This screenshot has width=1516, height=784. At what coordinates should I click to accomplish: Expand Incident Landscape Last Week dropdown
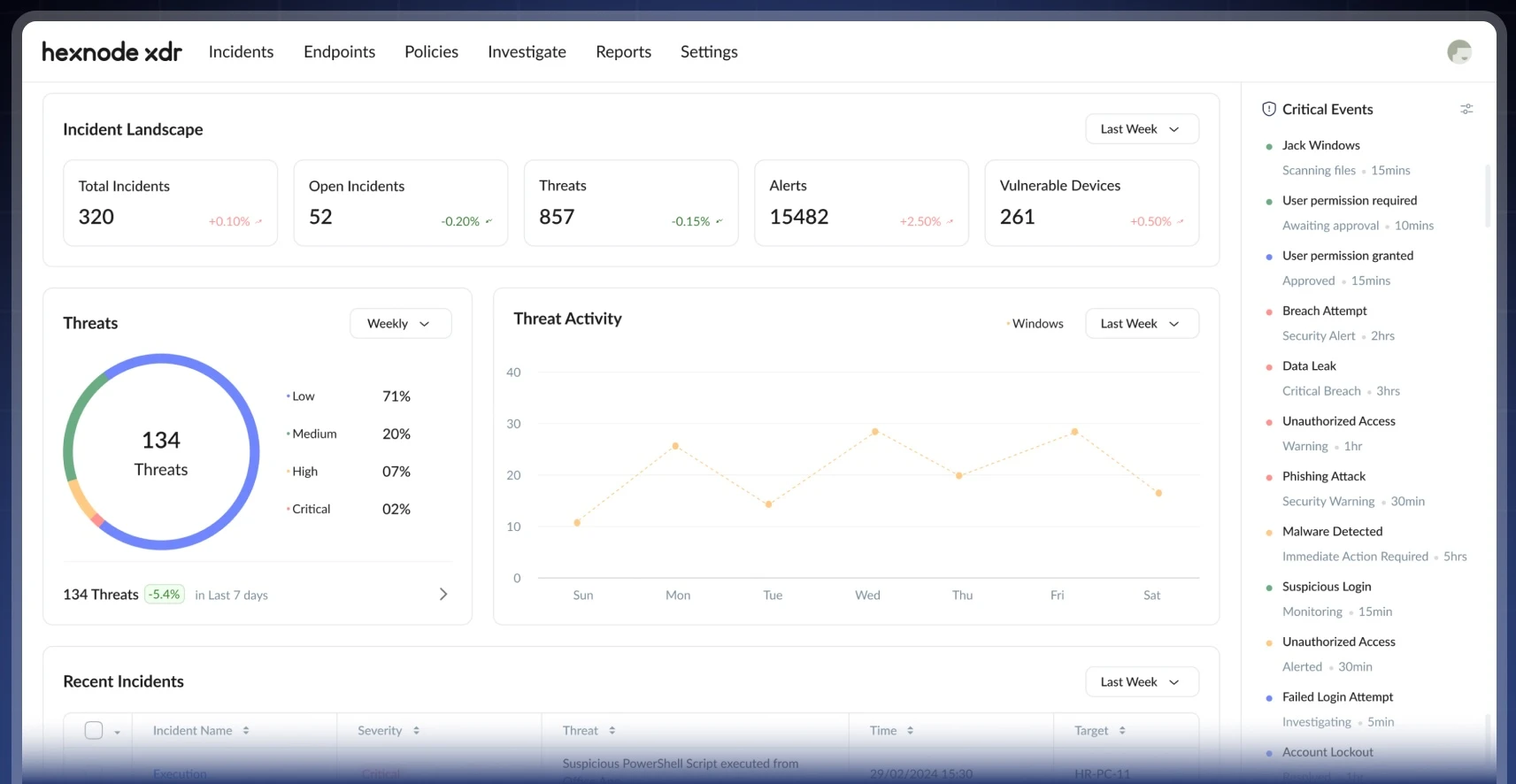1141,129
